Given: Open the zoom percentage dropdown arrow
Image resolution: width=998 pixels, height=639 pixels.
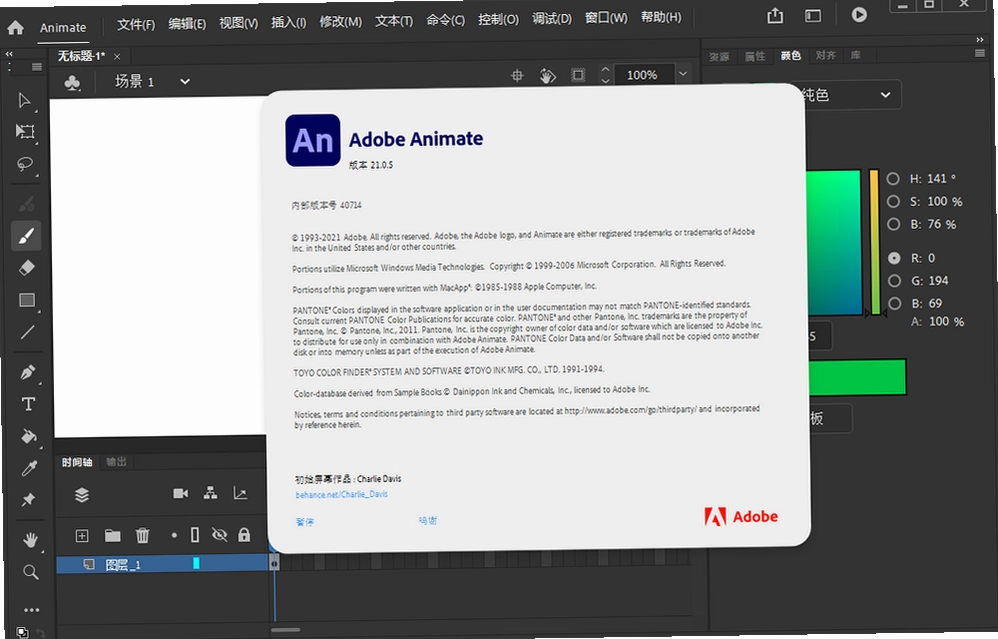Looking at the screenshot, I should click(x=683, y=74).
